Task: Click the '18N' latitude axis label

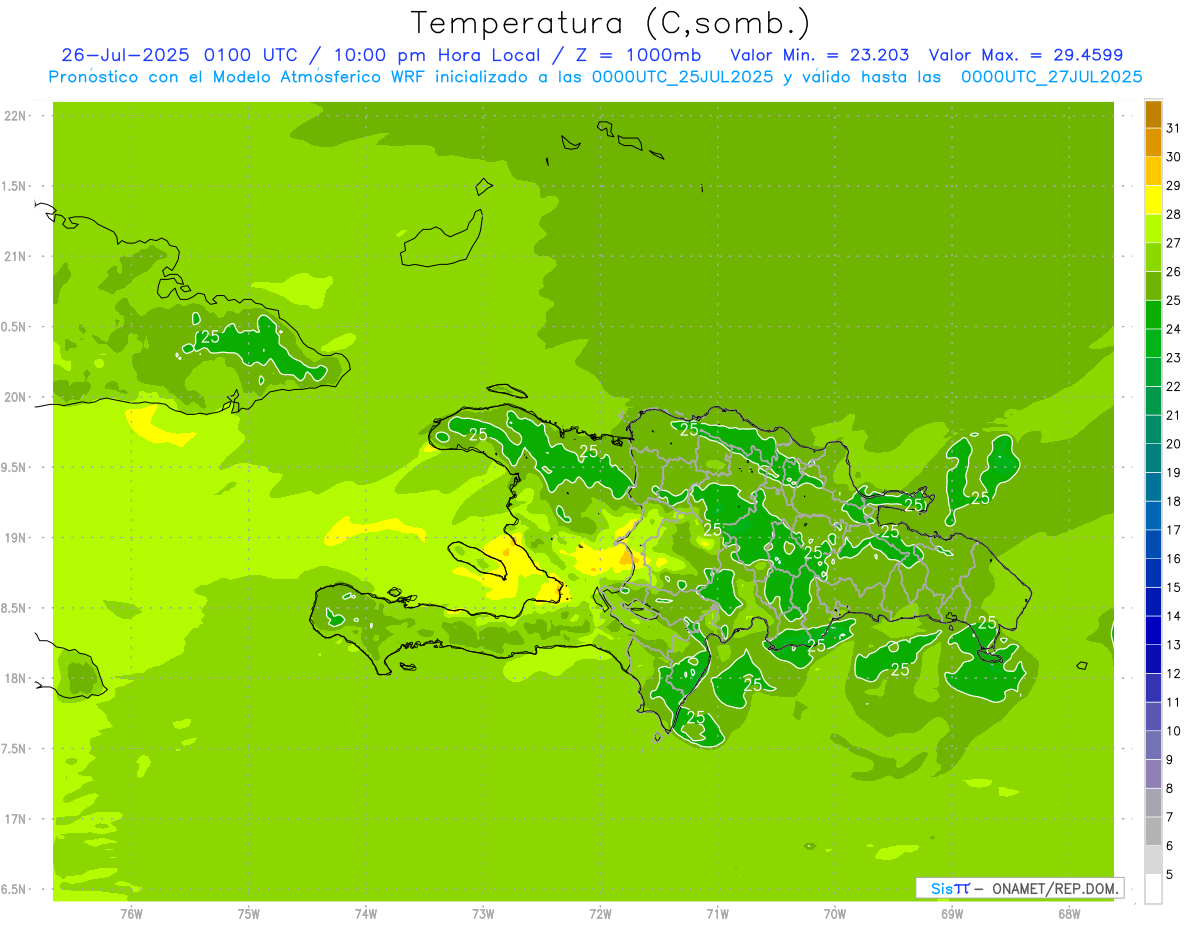Action: tap(16, 679)
